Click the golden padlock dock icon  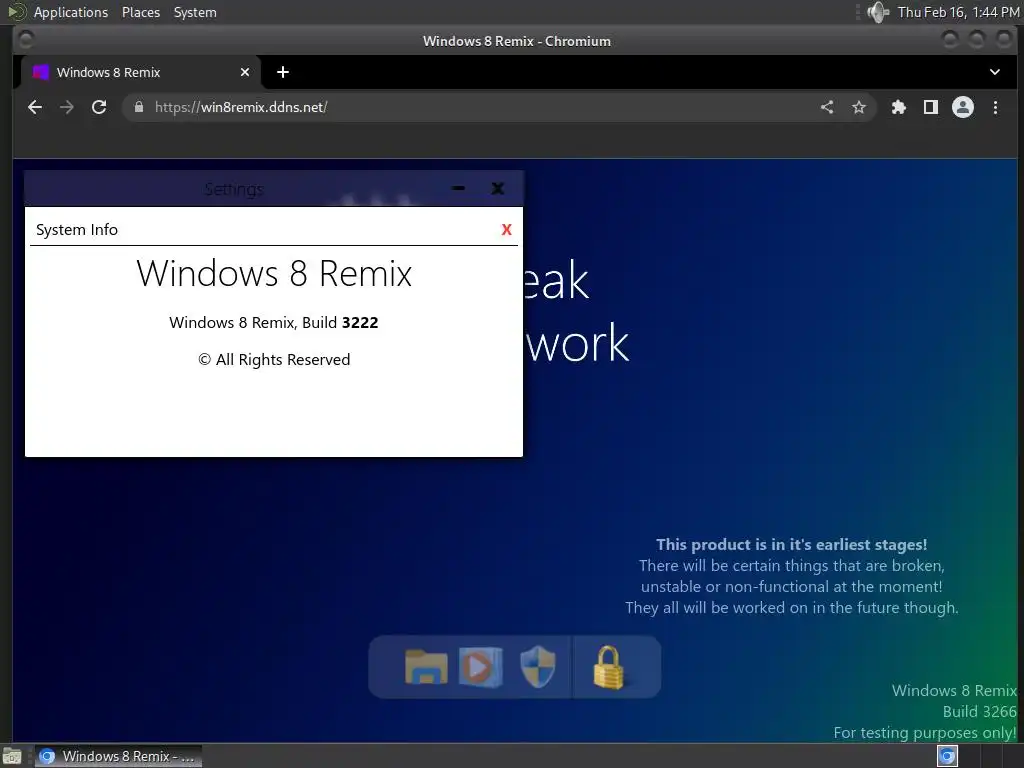(x=608, y=667)
